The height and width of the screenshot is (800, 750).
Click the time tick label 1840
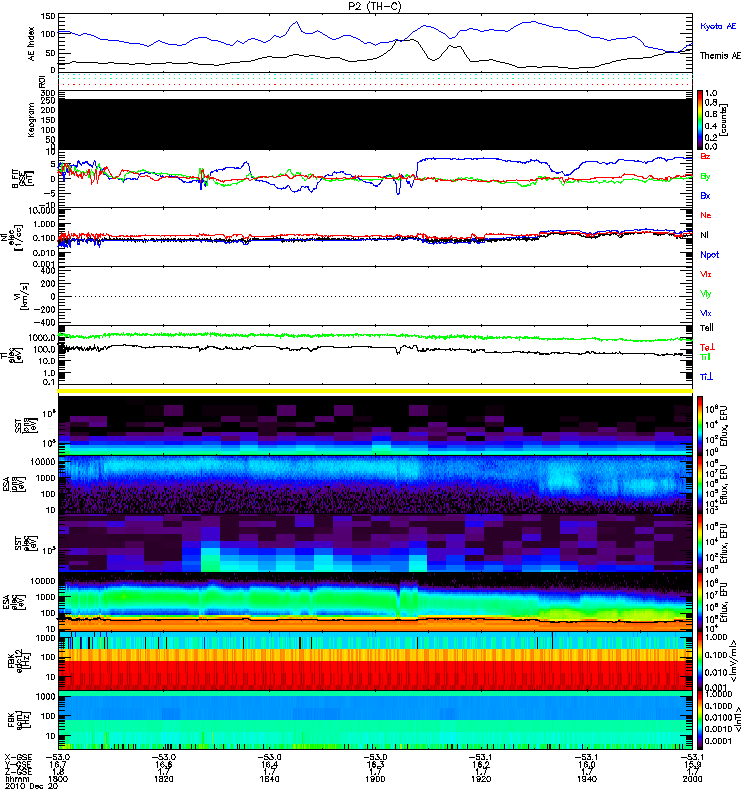click(x=269, y=779)
